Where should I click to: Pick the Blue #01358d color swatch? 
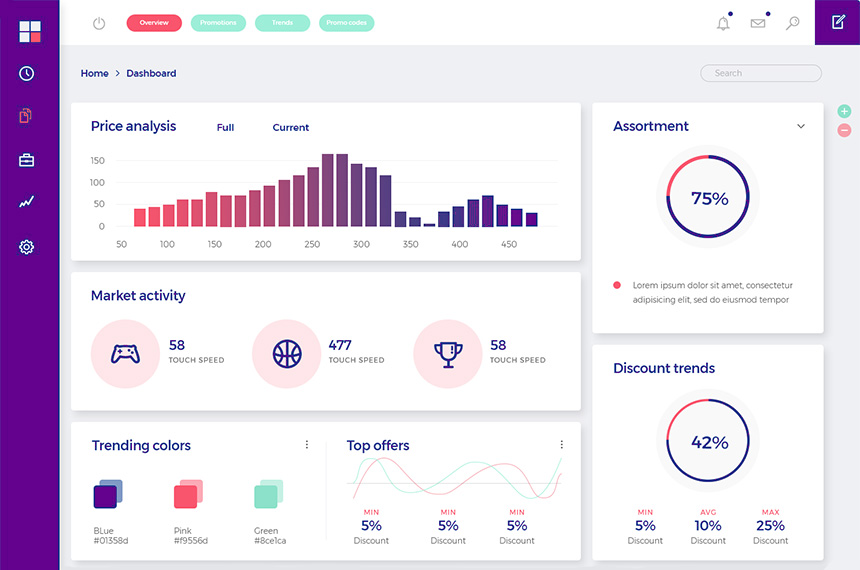(x=108, y=494)
